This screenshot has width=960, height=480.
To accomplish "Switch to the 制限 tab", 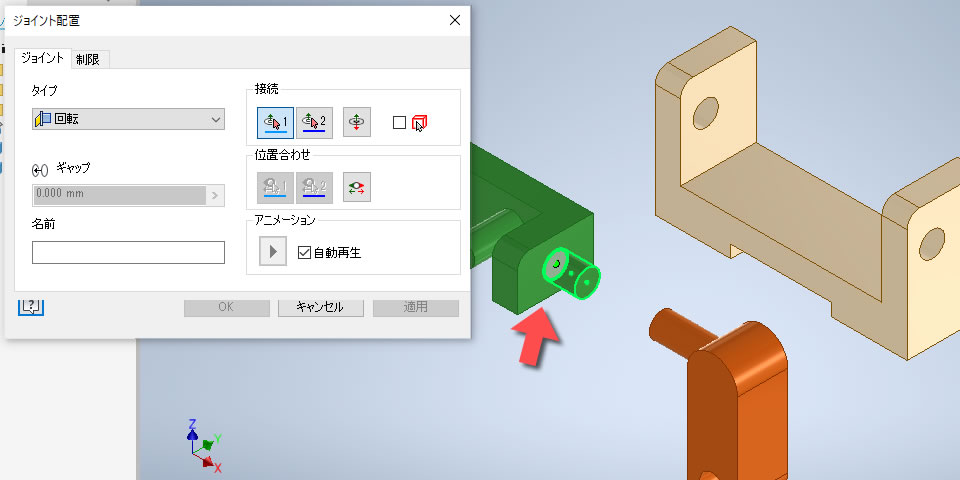I will point(88,59).
